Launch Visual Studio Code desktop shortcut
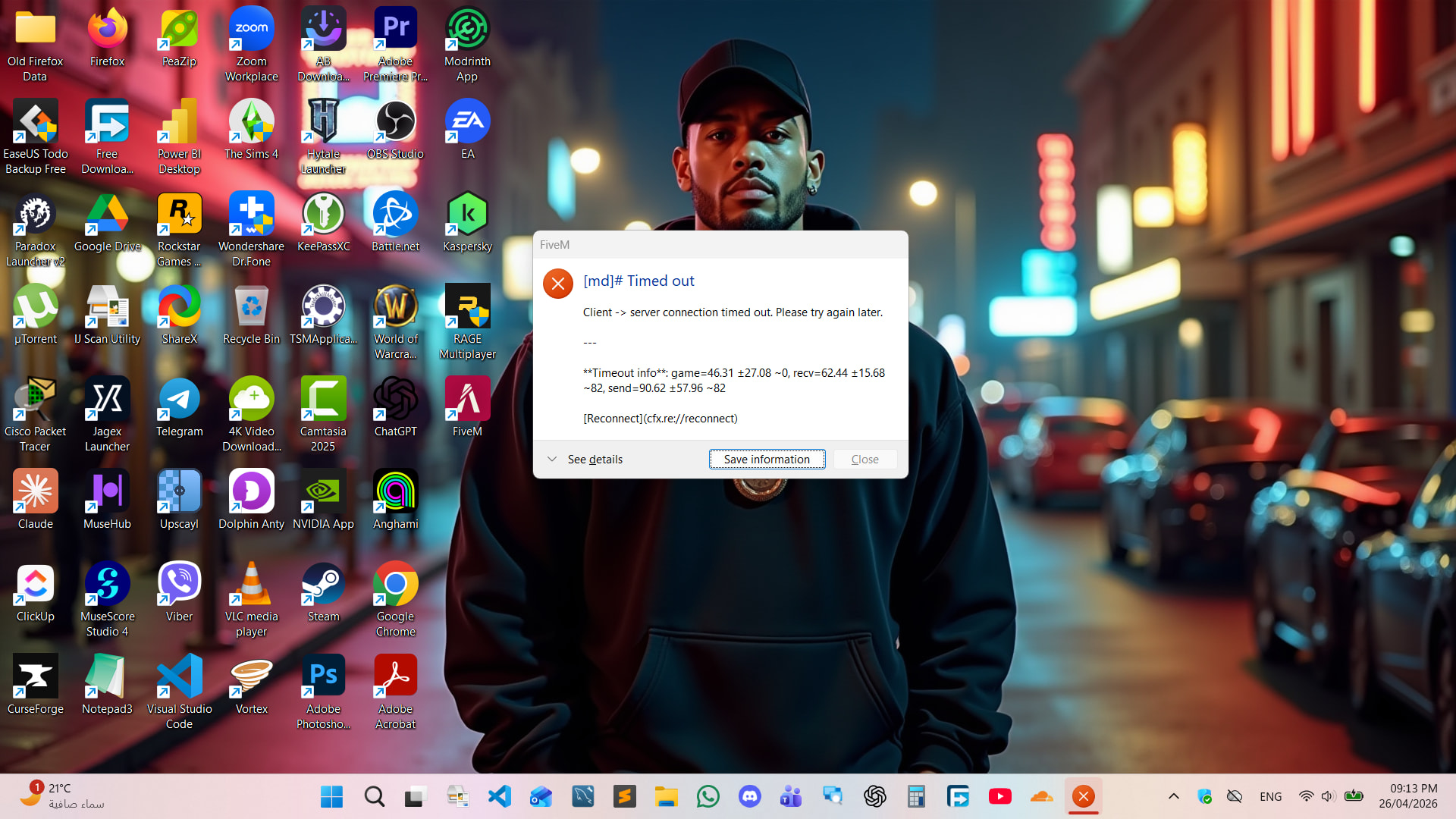Viewport: 1456px width, 819px height. tap(179, 692)
